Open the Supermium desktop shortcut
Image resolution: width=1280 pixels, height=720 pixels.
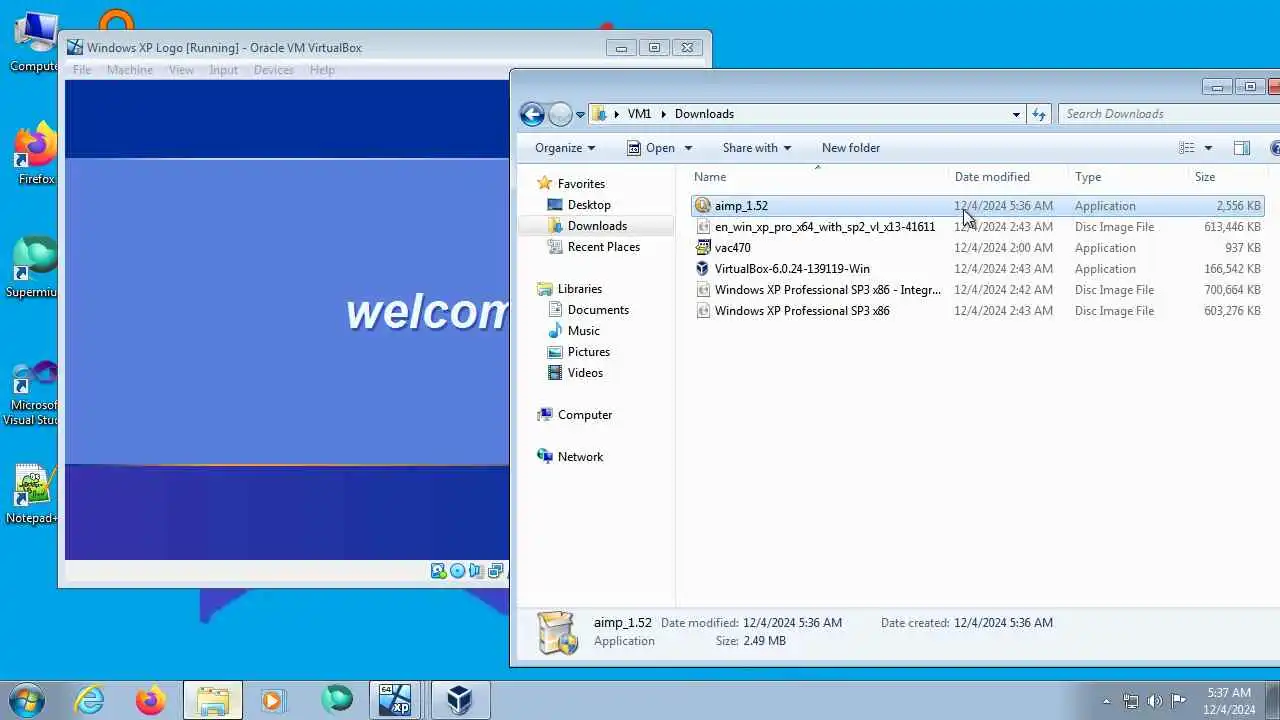click(35, 267)
